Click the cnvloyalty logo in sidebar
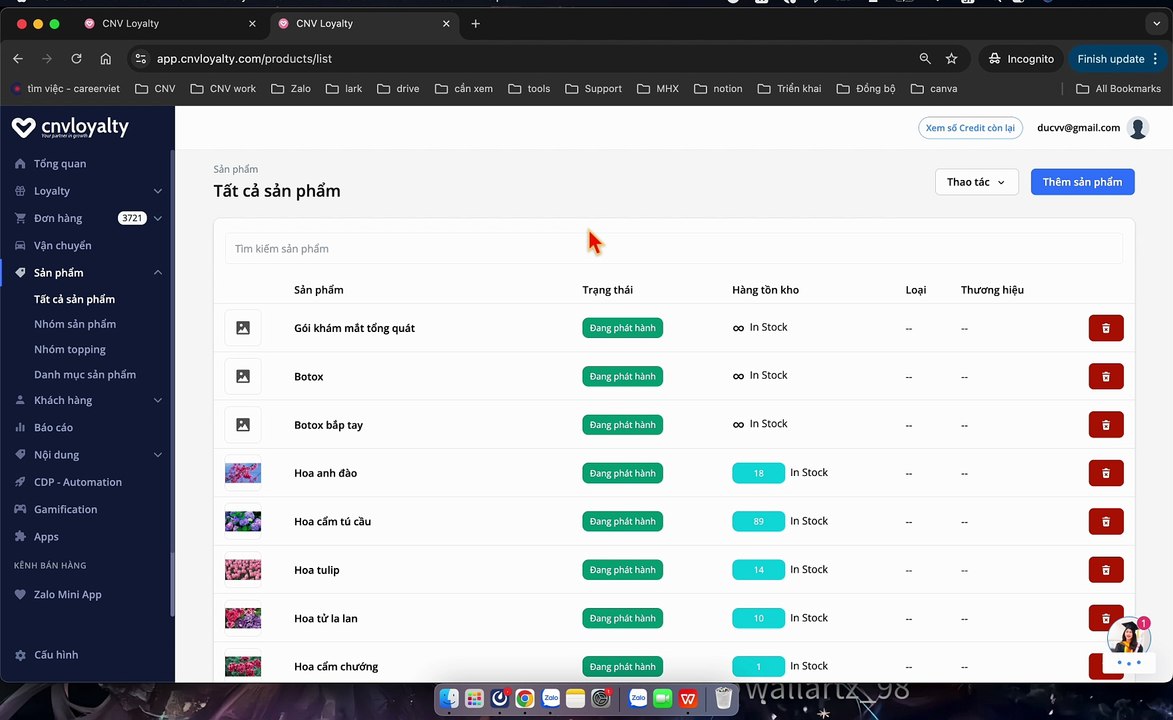1173x720 pixels. coord(70,127)
